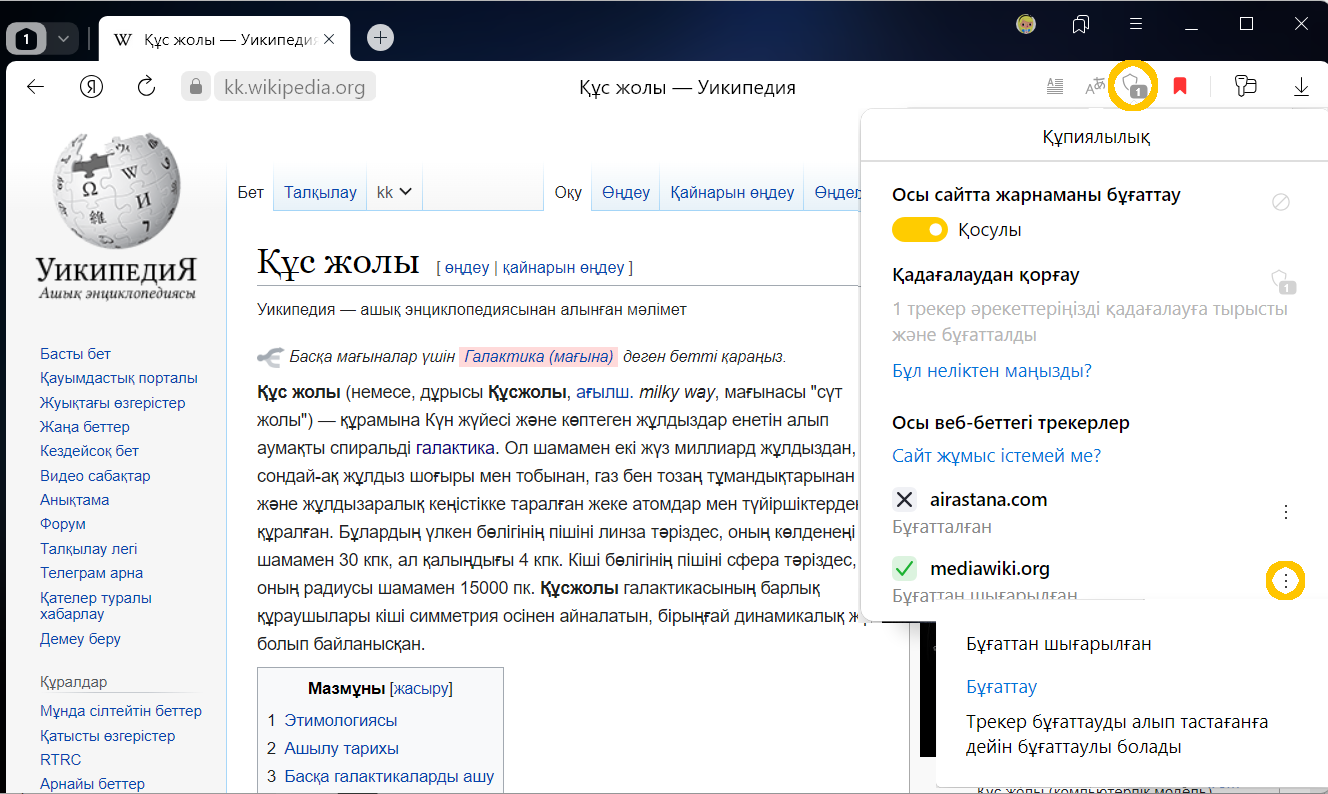Select Бұғаттау in the tracker context menu
The height and width of the screenshot is (794, 1328).
point(1001,687)
